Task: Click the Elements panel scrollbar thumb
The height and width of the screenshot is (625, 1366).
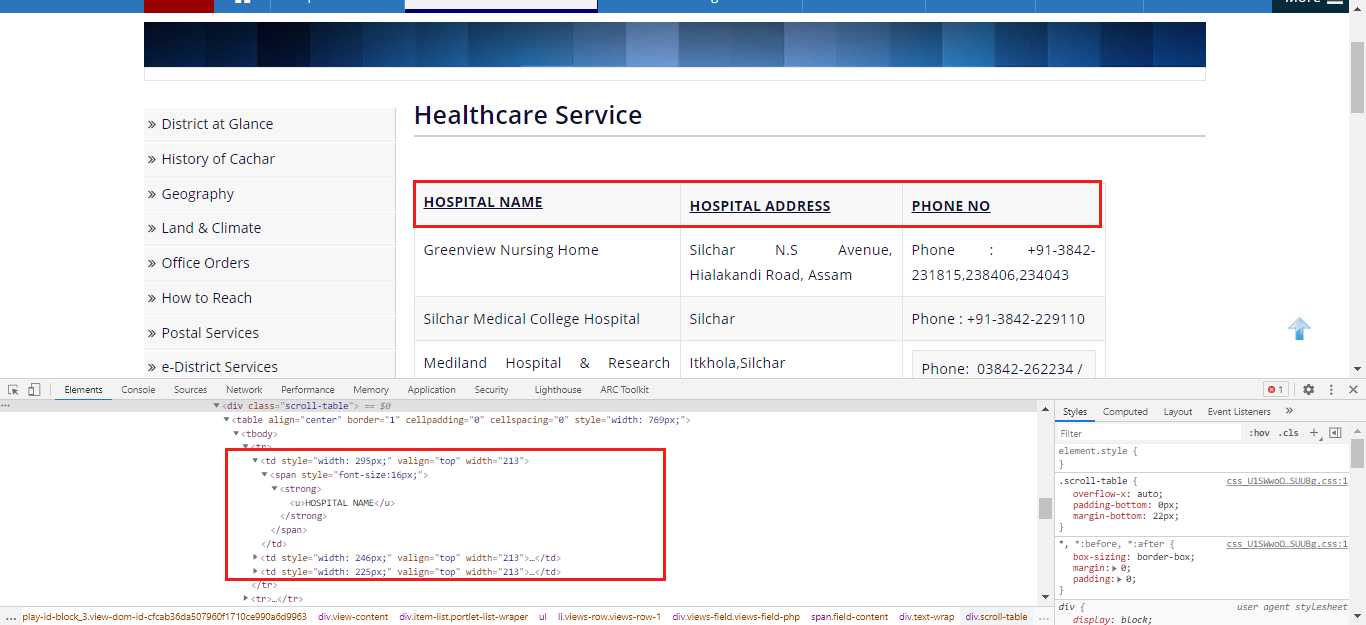Action: click(x=1045, y=508)
